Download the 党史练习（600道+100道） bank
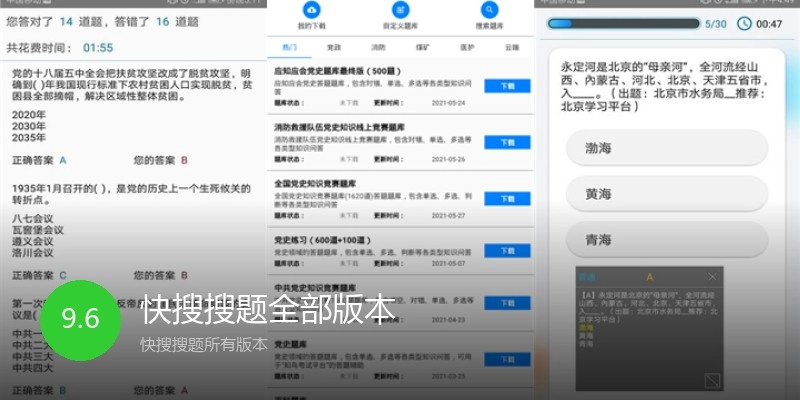800x400 pixels. pos(507,251)
